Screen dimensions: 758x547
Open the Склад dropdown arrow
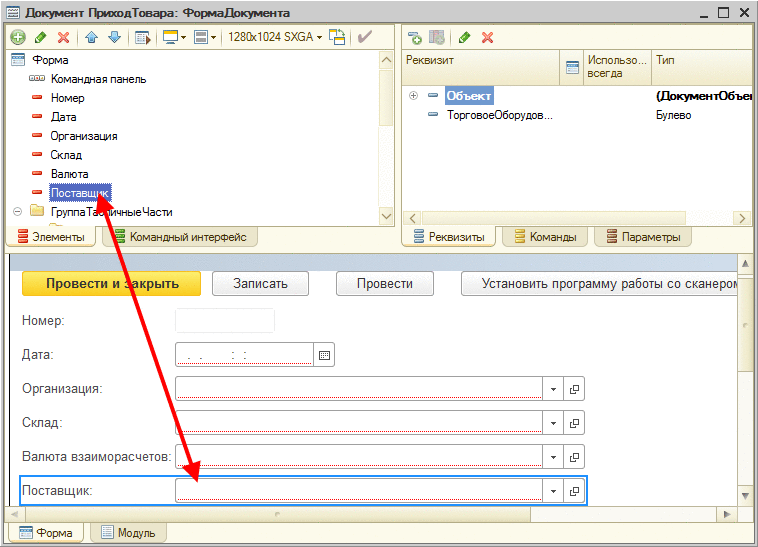coord(553,423)
